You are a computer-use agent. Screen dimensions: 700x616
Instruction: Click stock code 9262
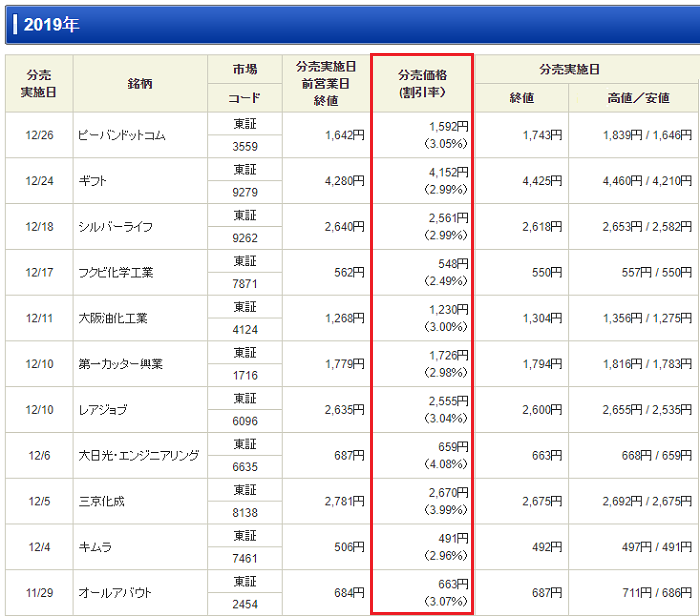click(245, 238)
